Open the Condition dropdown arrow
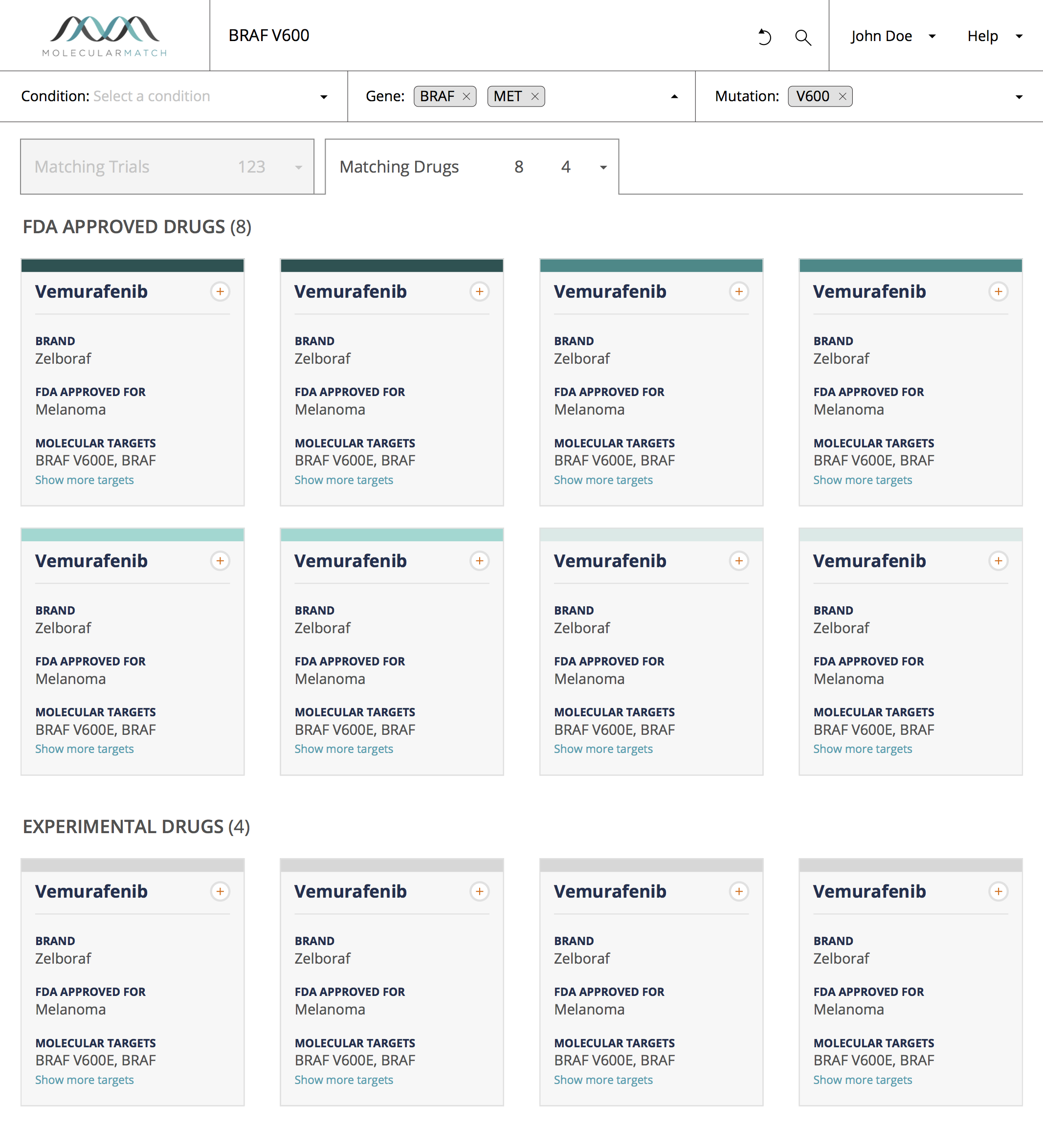The image size is (1043, 1148). [x=324, y=97]
